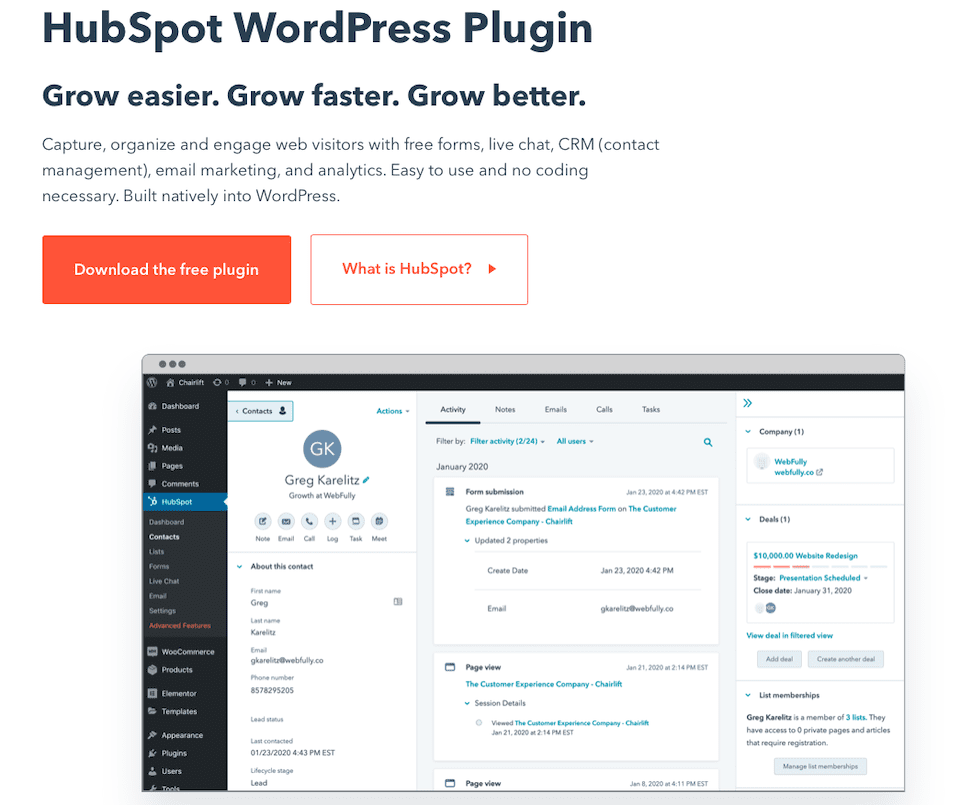
Task: Switch to the Notes tab
Action: coord(505,409)
